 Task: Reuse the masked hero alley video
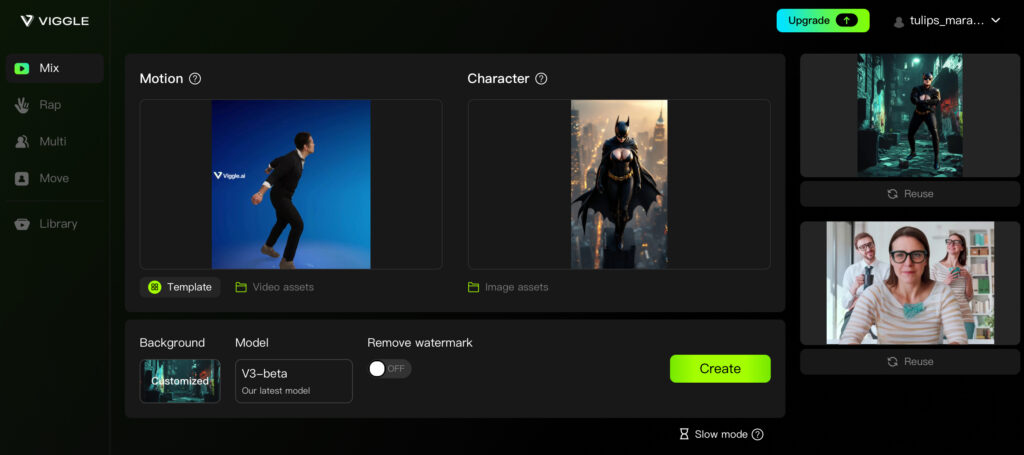(x=910, y=194)
